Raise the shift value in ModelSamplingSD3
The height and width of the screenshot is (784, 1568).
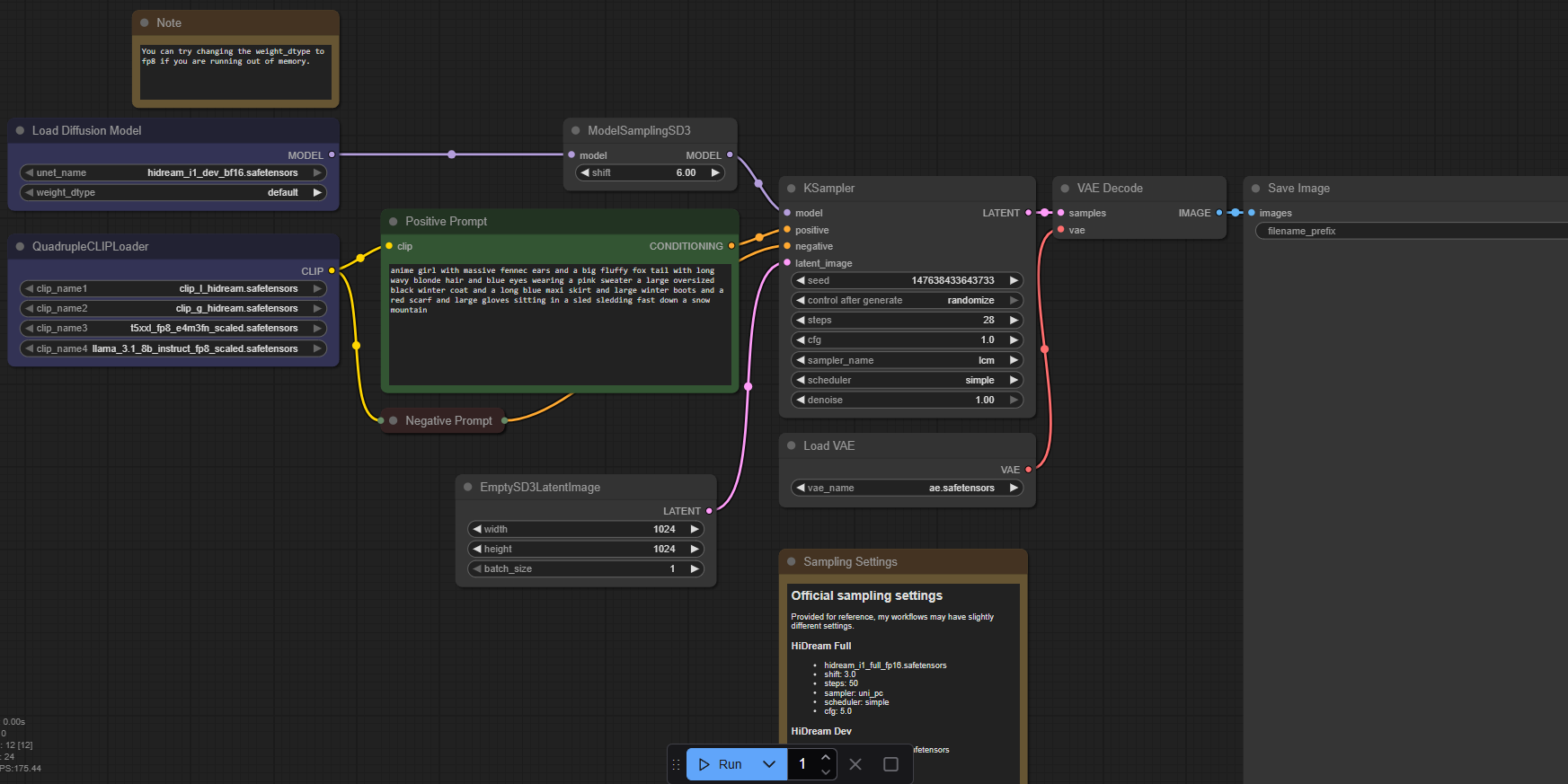pyautogui.click(x=715, y=173)
